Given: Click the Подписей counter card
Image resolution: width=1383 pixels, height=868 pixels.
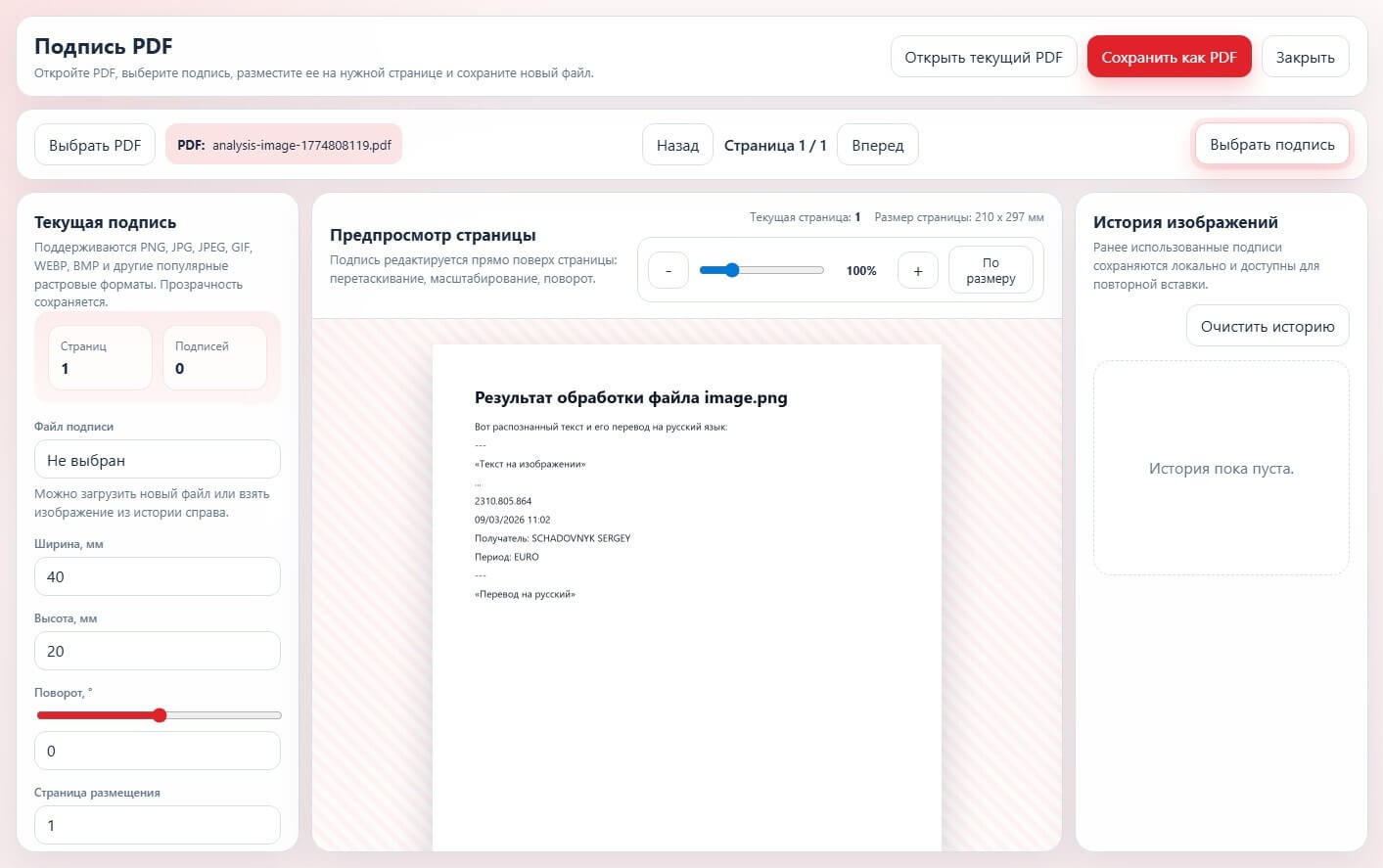Looking at the screenshot, I should [x=214, y=358].
